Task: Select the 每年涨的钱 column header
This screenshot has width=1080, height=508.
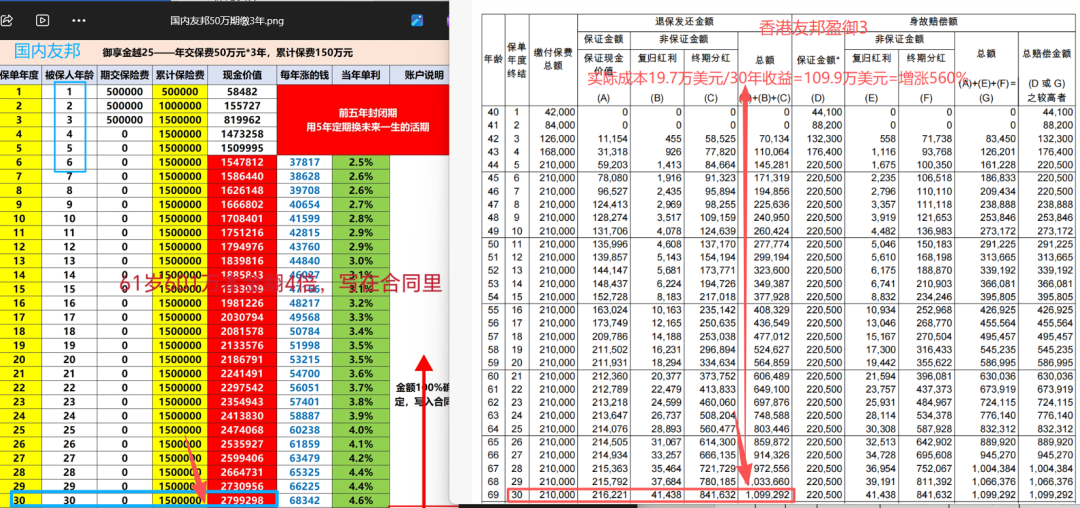Action: click(x=305, y=75)
